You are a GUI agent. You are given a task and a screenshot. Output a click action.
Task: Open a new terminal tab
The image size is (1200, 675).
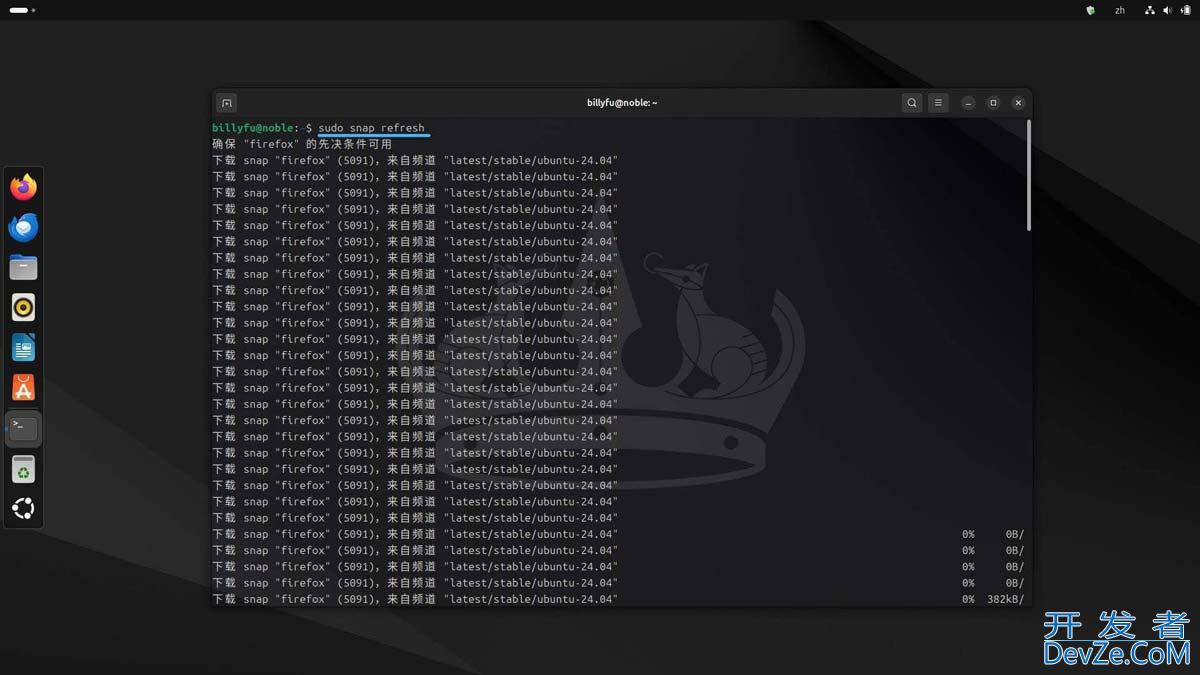pyautogui.click(x=227, y=103)
